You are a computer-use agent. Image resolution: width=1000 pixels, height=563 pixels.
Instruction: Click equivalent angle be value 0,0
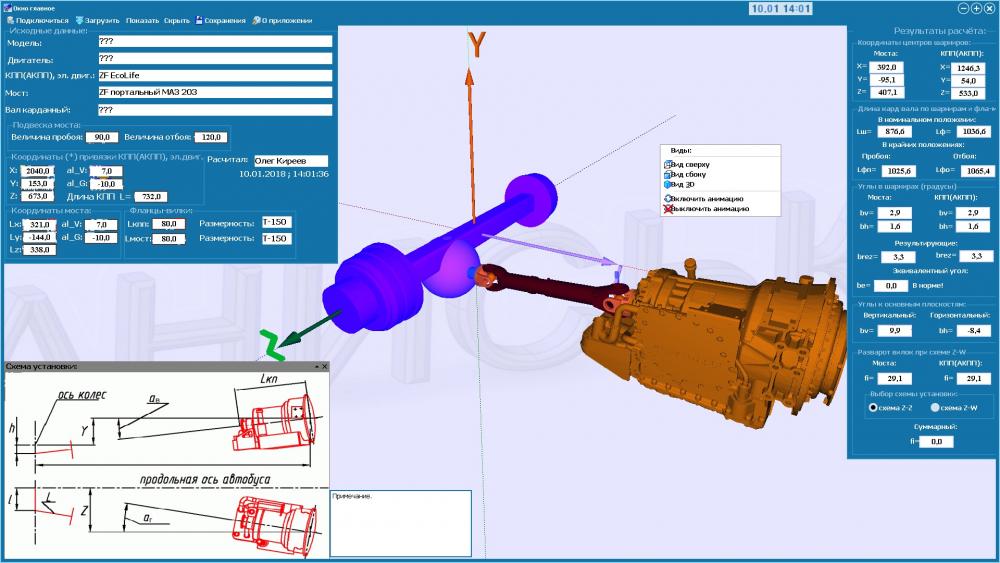pyautogui.click(x=890, y=286)
